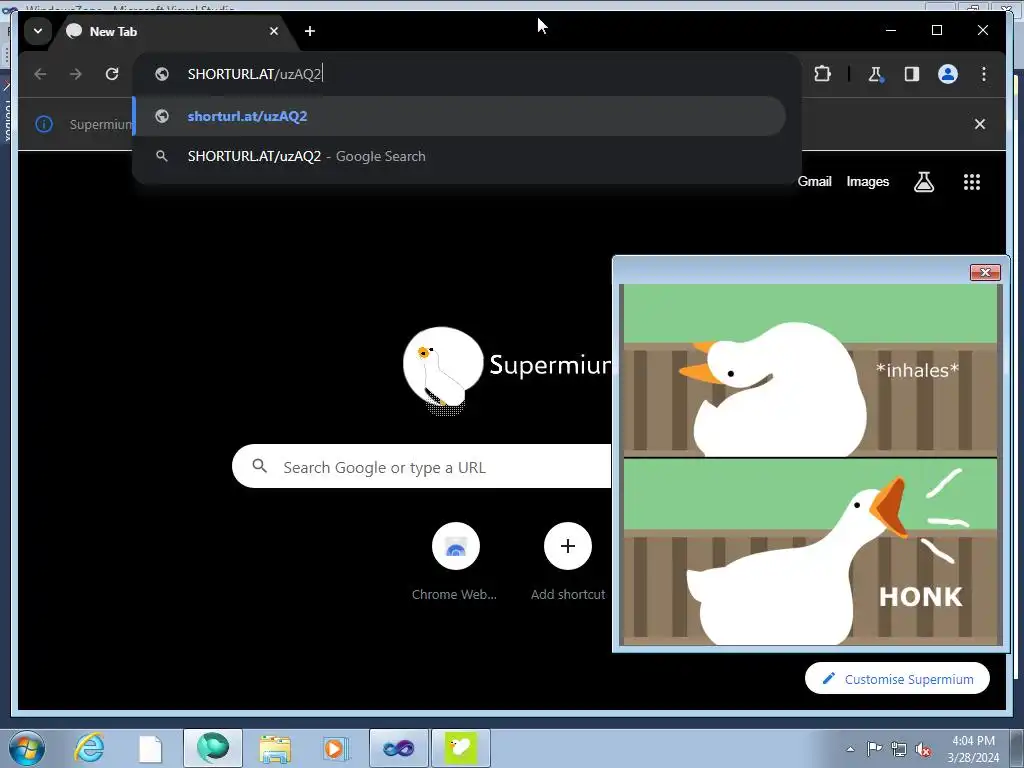1024x768 pixels.
Task: Switch to Visual Studio taskbar icon
Action: pos(398,748)
